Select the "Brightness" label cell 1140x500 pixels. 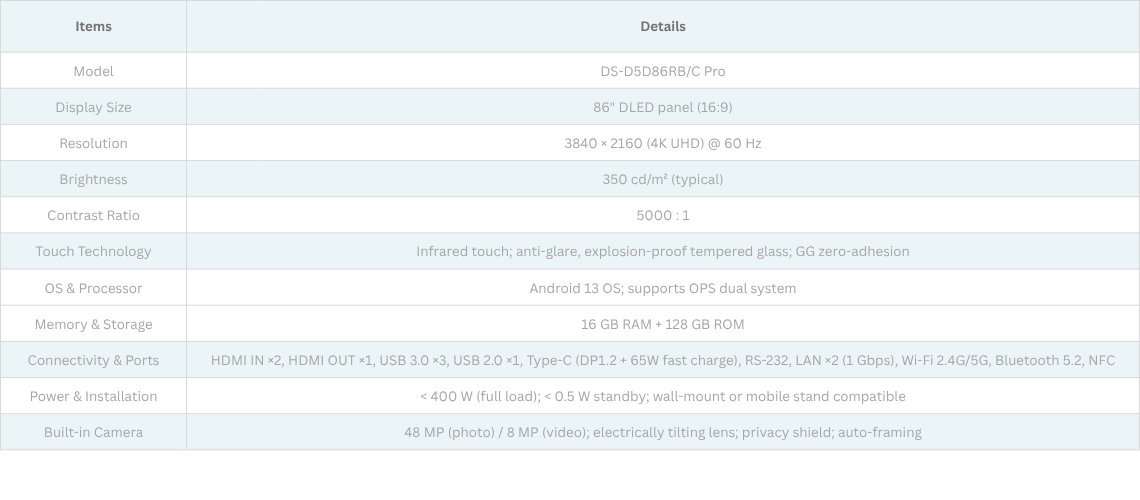(x=93, y=179)
